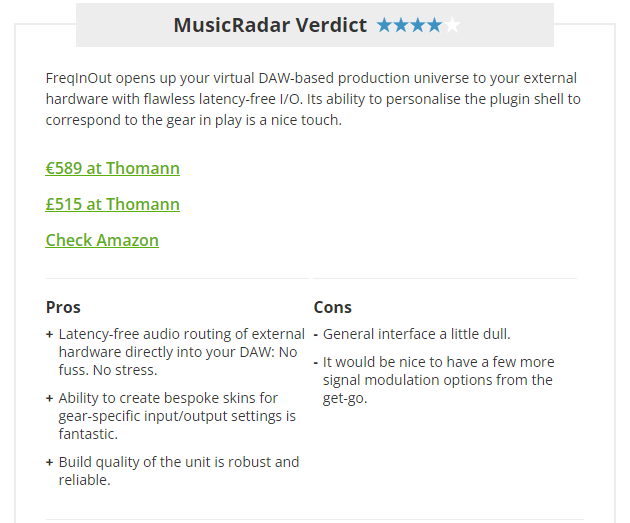Click the plus icon beside Build quality pro
The height and width of the screenshot is (523, 630).
50,462
